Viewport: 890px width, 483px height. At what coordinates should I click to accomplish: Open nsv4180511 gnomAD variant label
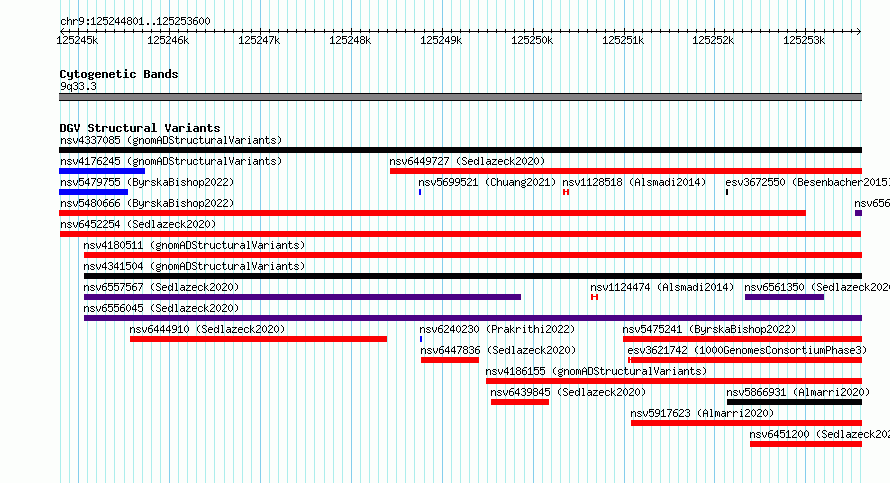point(194,245)
